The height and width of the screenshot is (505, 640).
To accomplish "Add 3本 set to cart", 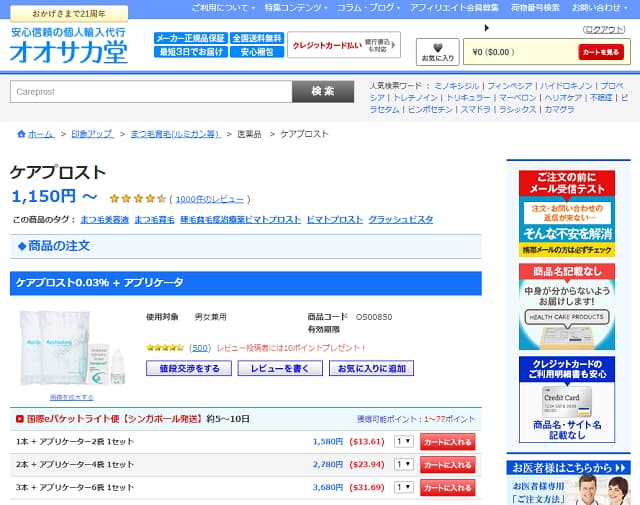I will point(448,487).
